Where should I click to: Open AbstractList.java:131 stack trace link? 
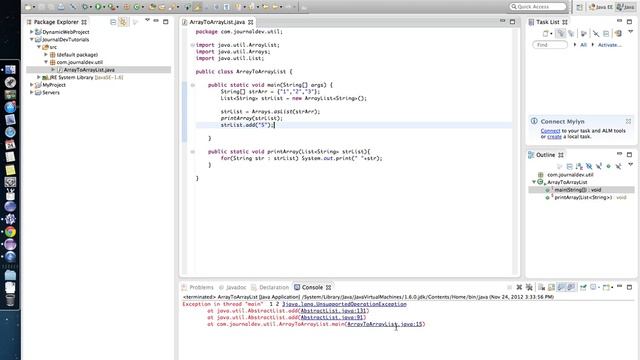point(333,311)
